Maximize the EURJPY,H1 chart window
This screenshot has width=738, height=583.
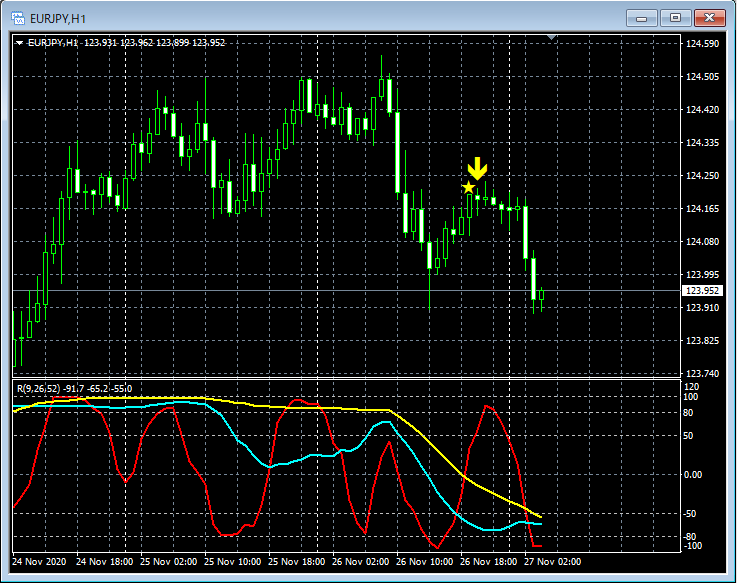pyautogui.click(x=675, y=18)
